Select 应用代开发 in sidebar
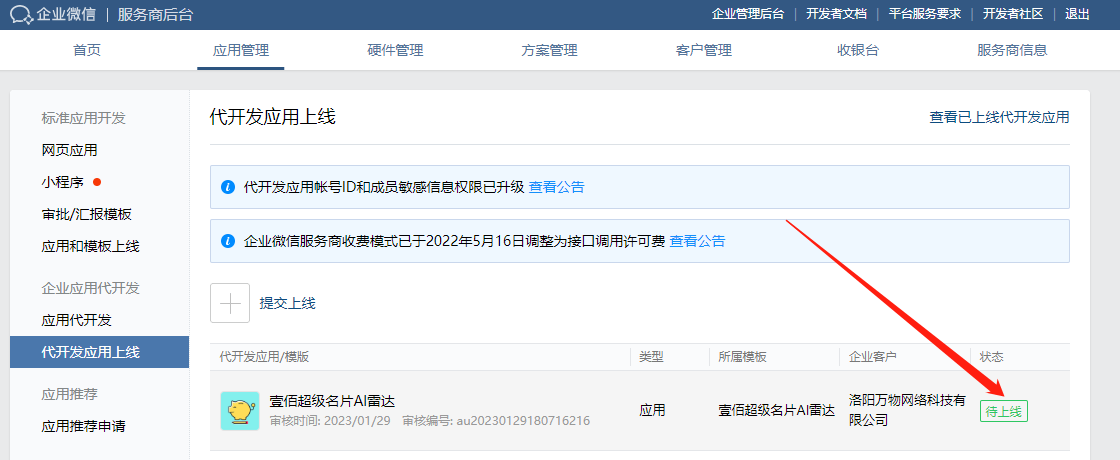 click(x=76, y=320)
